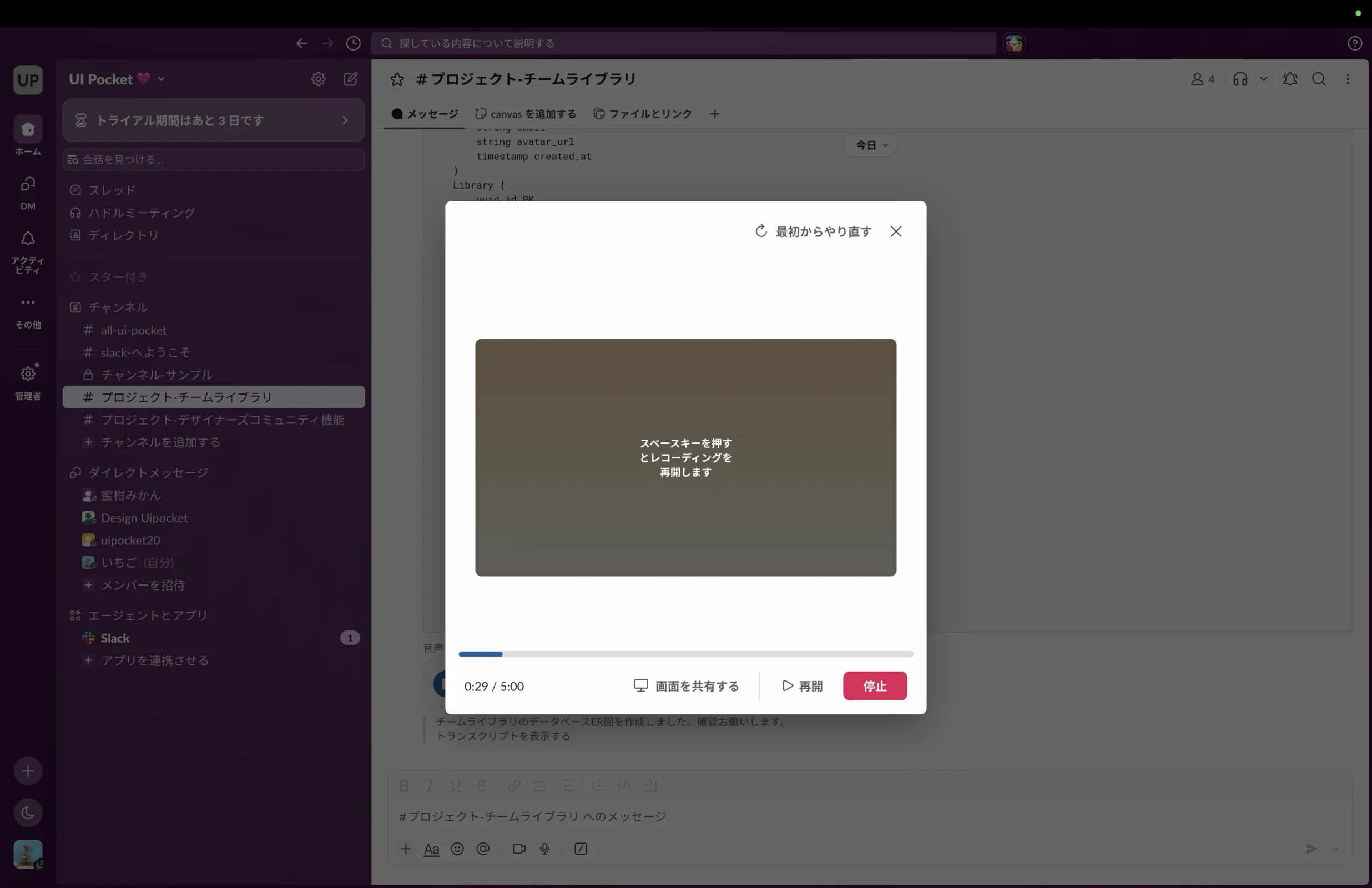Screen dimensions: 1372x888
Task: Compose new message pencil icon
Action: pos(351,79)
